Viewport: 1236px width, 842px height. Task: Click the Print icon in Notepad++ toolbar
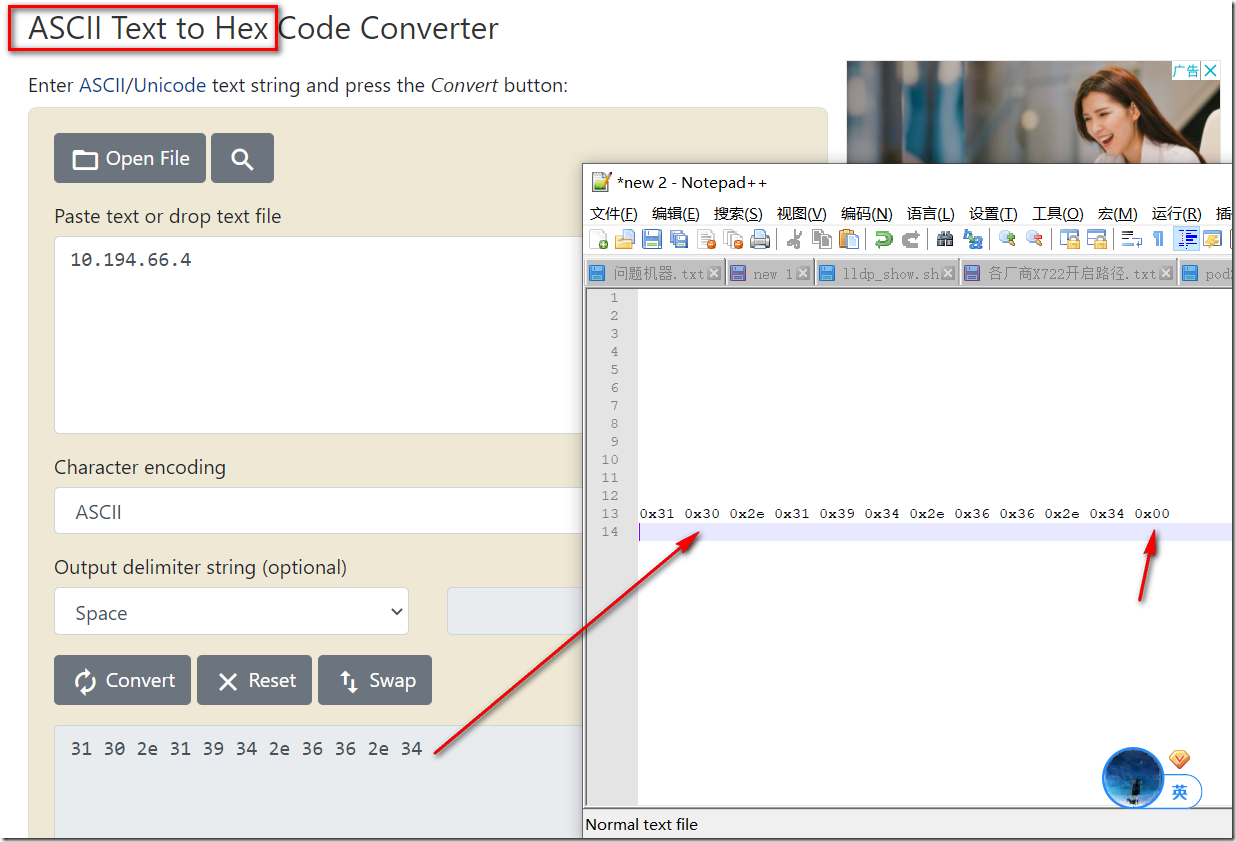[760, 239]
